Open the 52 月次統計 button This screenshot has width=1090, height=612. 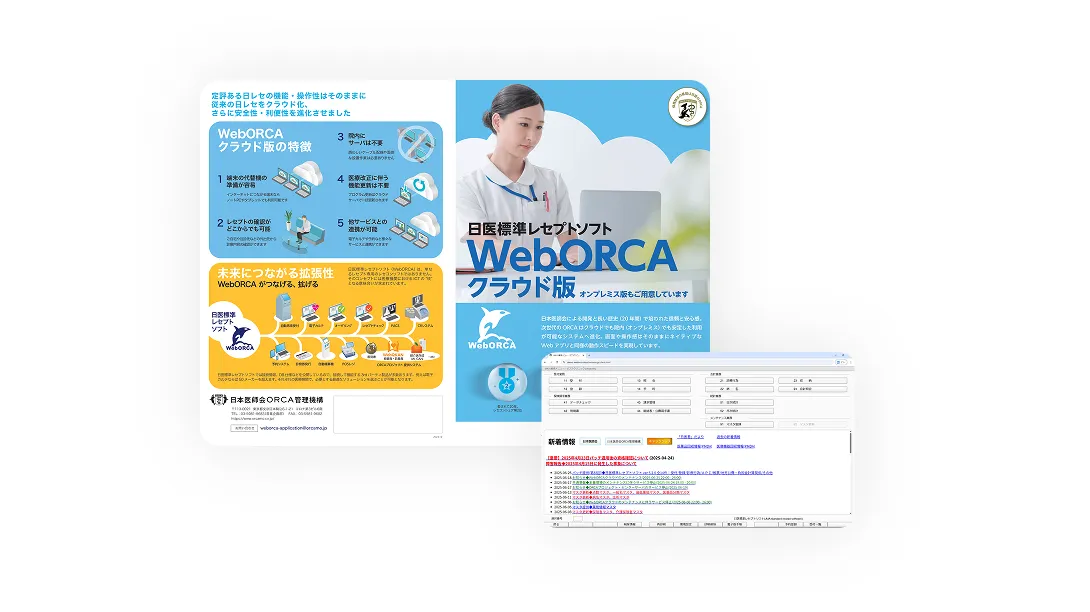pos(739,410)
